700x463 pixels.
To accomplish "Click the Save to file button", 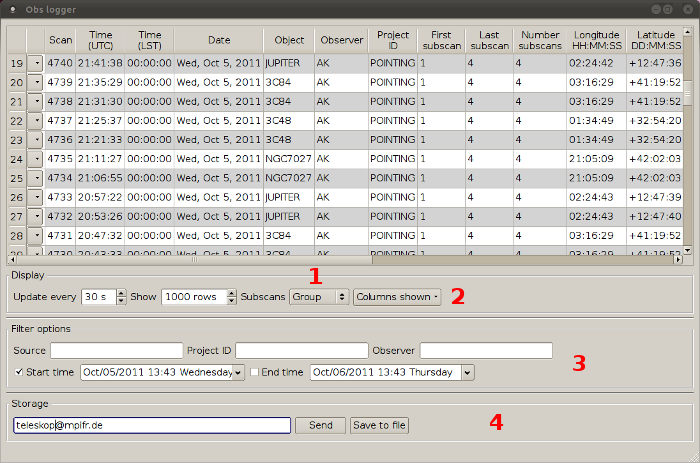I will (x=379, y=425).
